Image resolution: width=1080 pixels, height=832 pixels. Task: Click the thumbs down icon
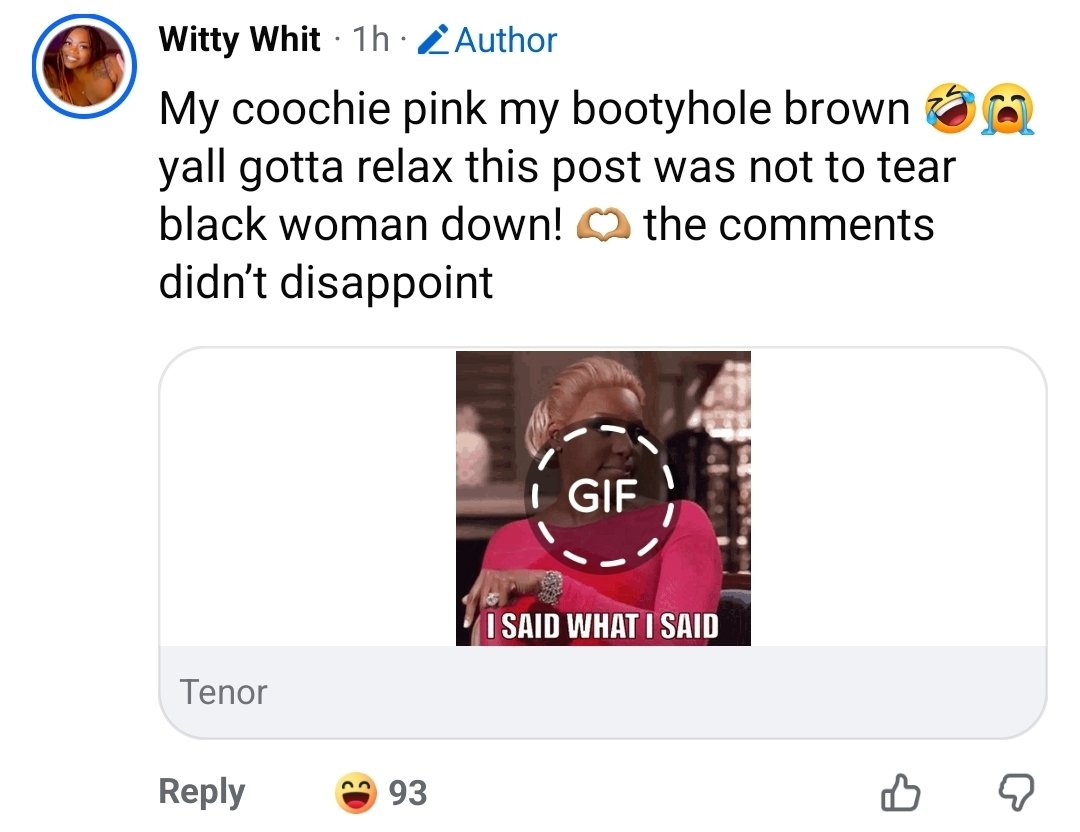point(1016,793)
